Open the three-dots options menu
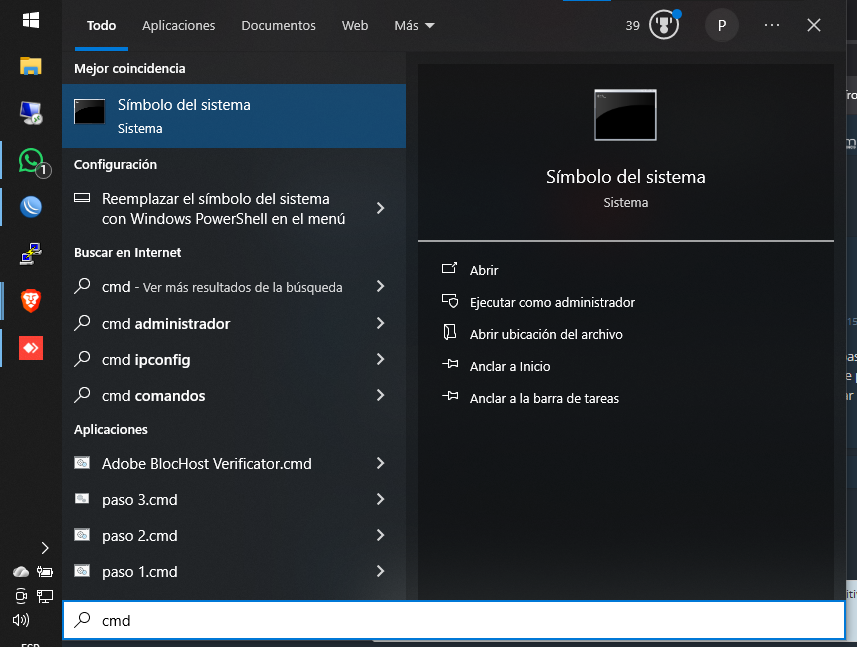 [x=772, y=25]
